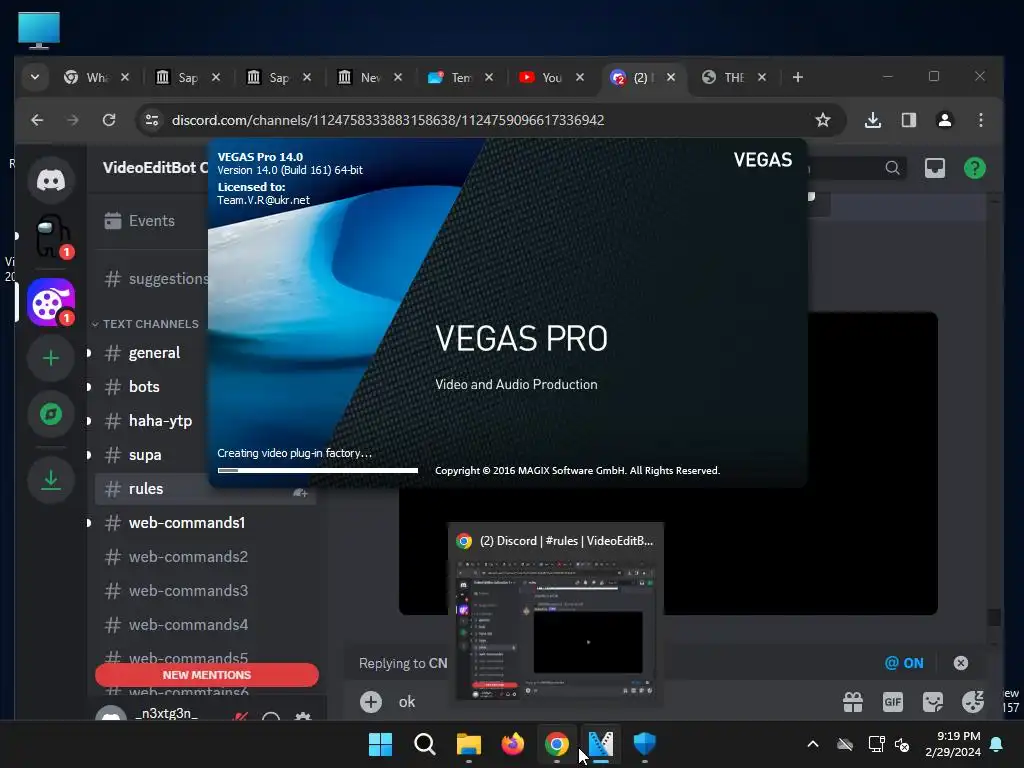
Task: Show hidden system tray icons
Action: [x=813, y=744]
